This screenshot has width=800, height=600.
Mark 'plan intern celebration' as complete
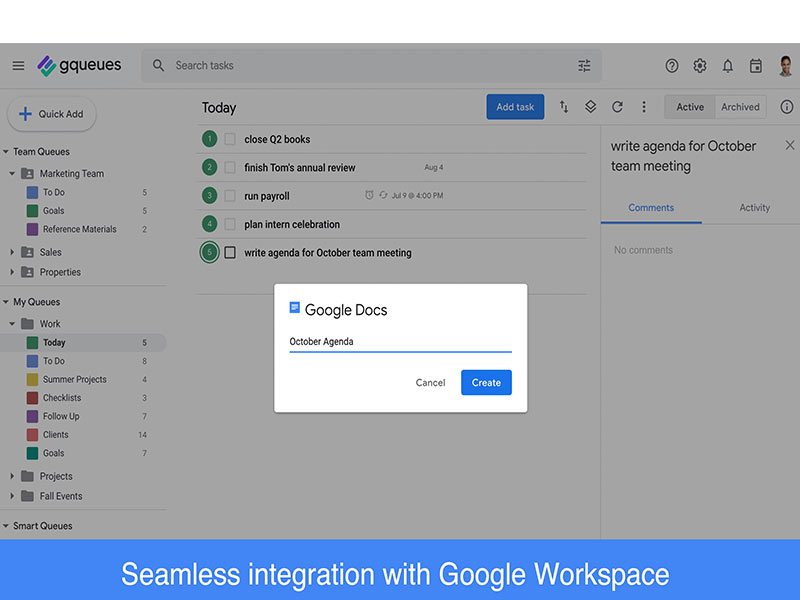click(x=230, y=224)
